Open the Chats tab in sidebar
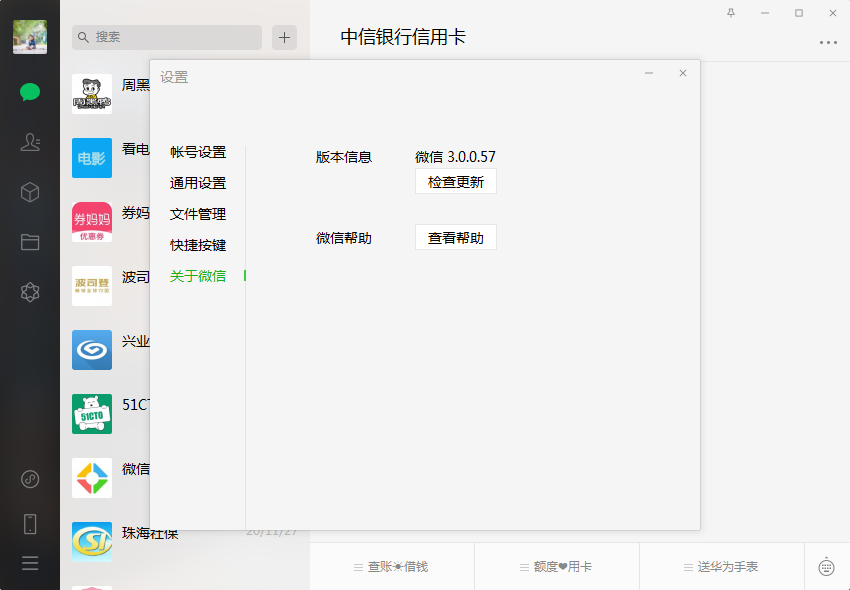 [30, 92]
